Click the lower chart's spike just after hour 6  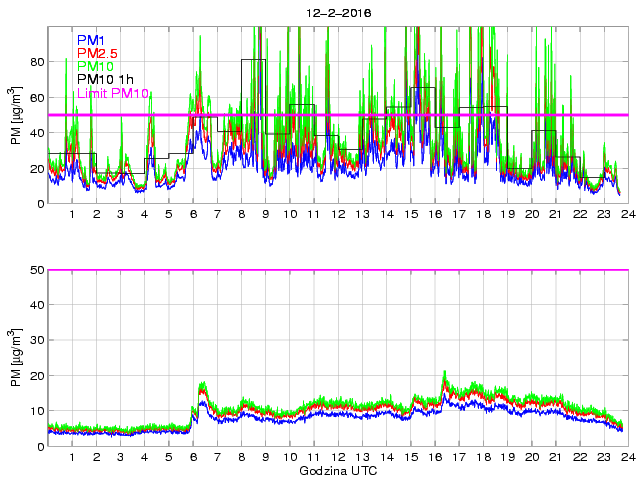point(202,385)
